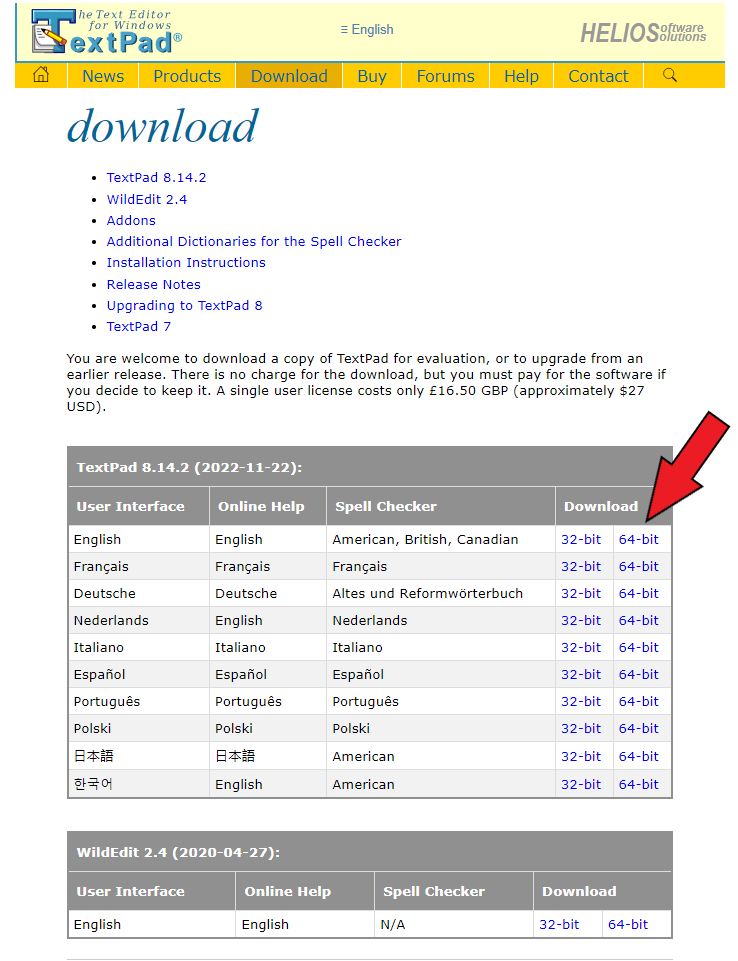Image resolution: width=738 pixels, height=961 pixels.
Task: Open the Addons link
Action: [x=131, y=221]
